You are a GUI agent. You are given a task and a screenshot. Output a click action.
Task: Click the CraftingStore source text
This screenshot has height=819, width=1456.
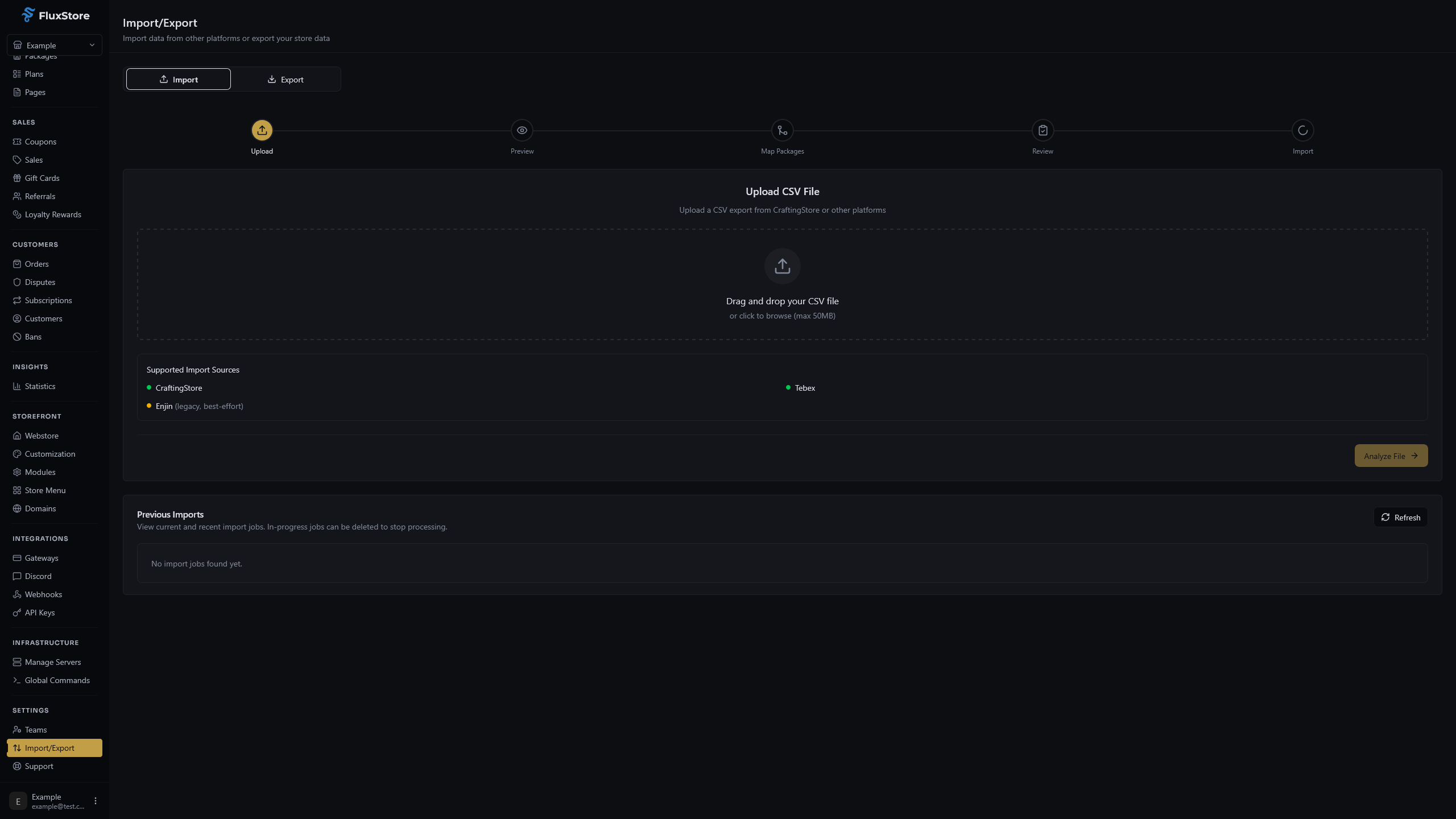click(179, 388)
